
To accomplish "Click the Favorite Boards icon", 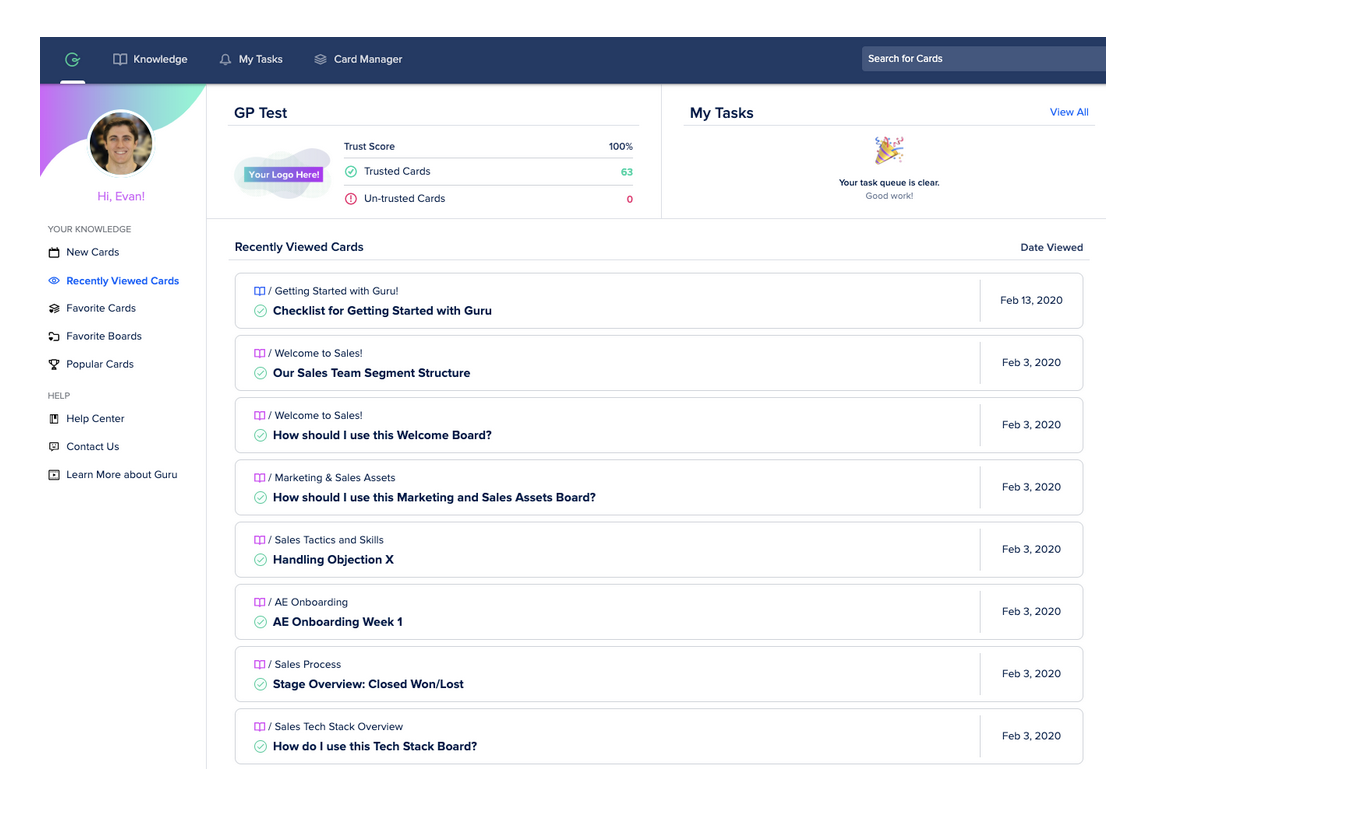I will click(54, 337).
